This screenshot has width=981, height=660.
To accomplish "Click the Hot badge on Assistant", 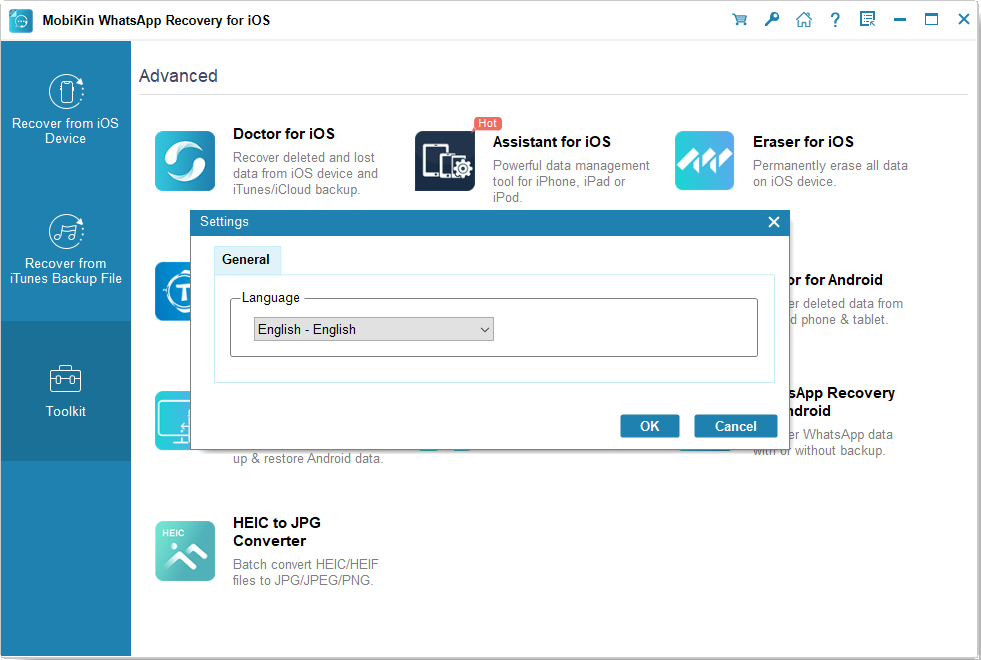I will tap(487, 123).
